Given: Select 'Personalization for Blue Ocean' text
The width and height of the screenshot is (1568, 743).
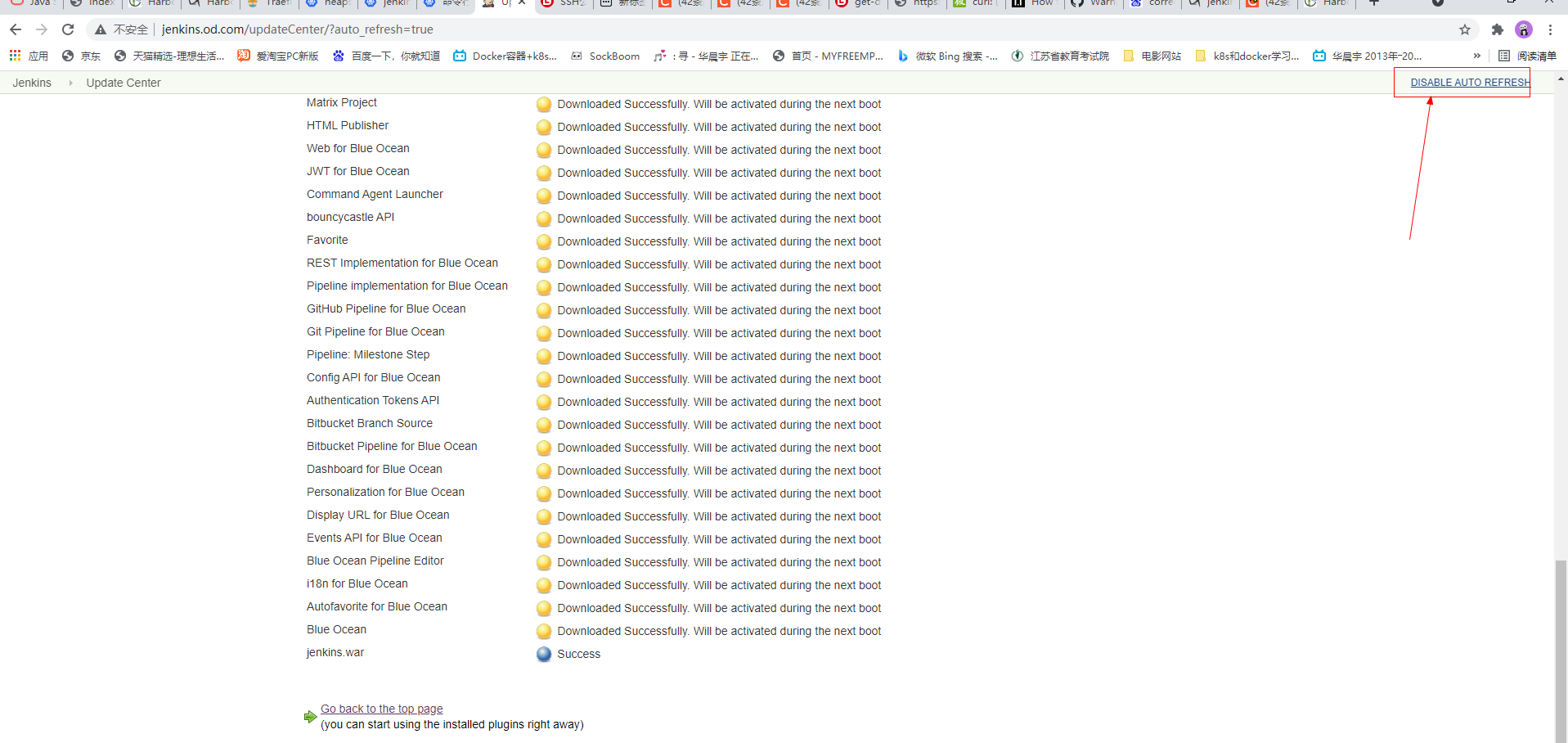Looking at the screenshot, I should tap(385, 492).
